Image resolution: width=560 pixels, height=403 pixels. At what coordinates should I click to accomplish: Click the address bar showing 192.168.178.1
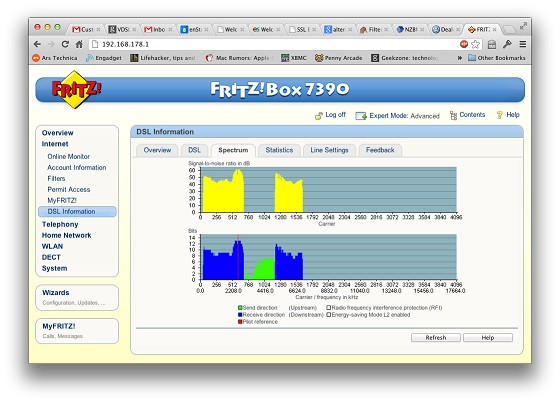[x=273, y=44]
